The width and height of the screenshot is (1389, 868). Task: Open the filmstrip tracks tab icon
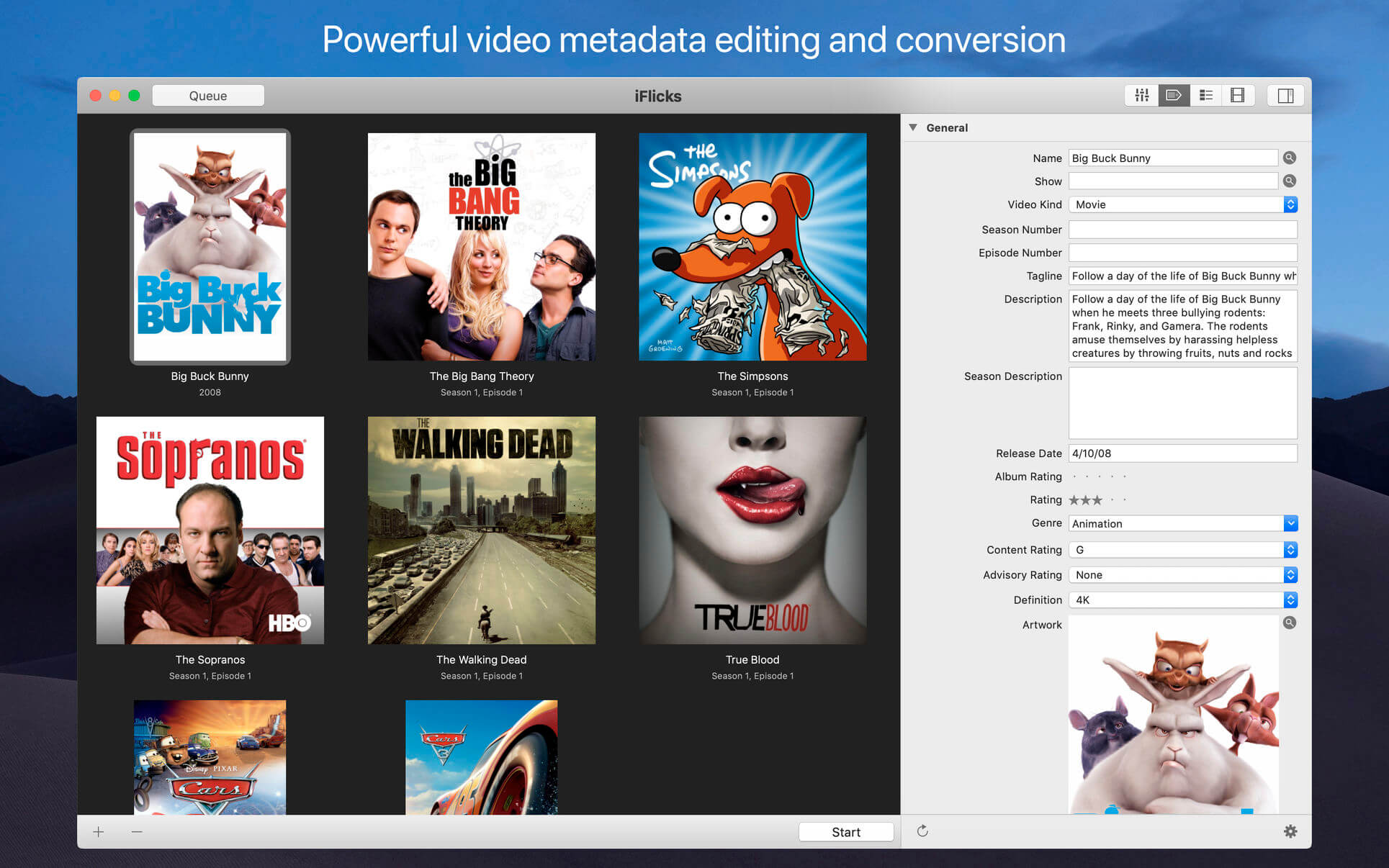(x=1238, y=96)
